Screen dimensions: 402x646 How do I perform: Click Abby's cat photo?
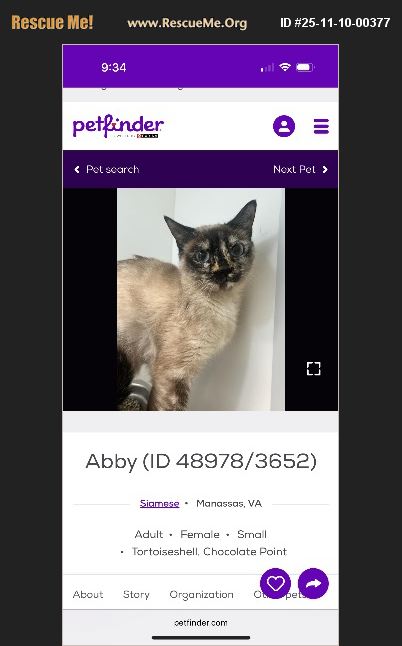[x=201, y=300]
